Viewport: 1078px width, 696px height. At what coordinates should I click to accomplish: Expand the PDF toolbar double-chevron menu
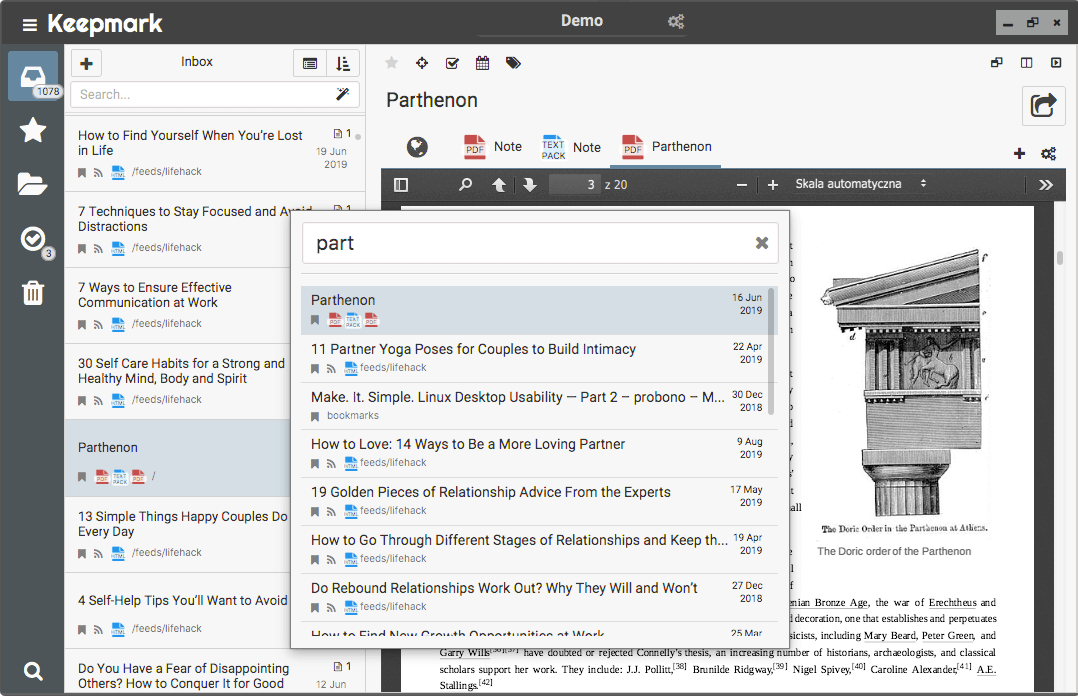[1045, 185]
